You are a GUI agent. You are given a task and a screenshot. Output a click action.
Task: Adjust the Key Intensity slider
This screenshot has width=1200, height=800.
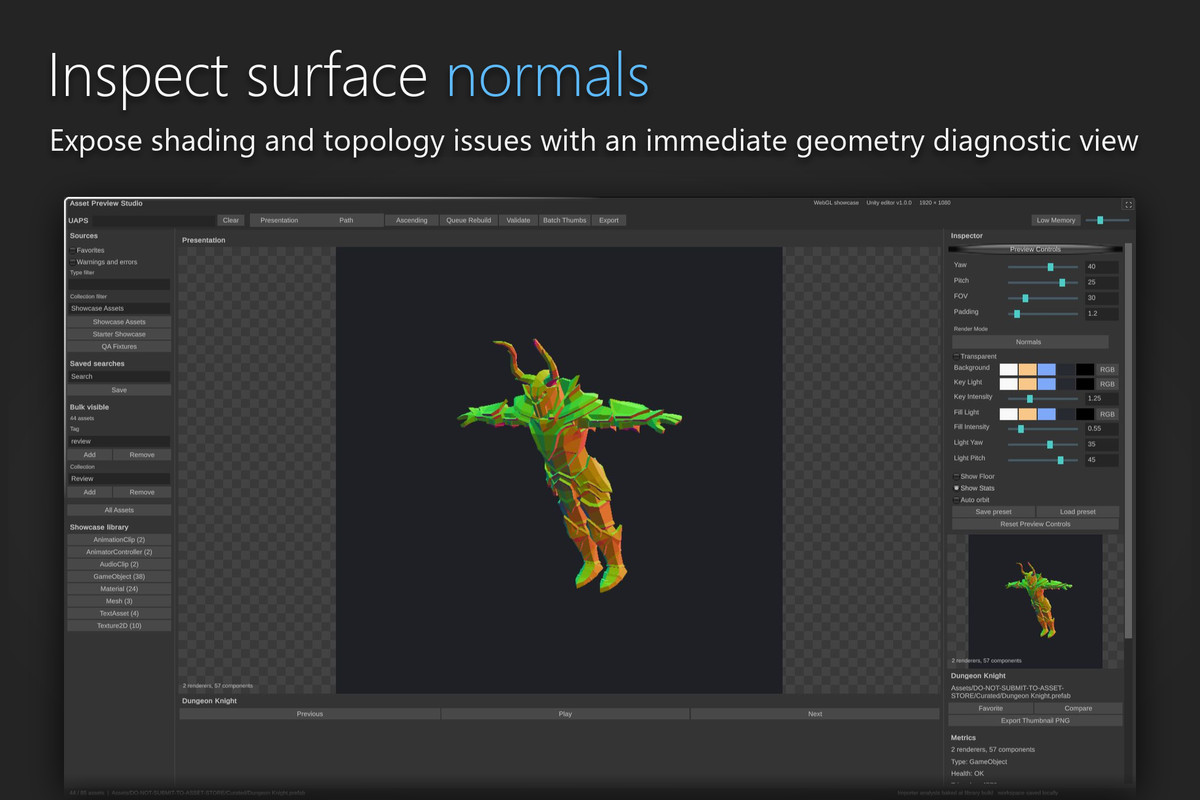(x=1043, y=398)
